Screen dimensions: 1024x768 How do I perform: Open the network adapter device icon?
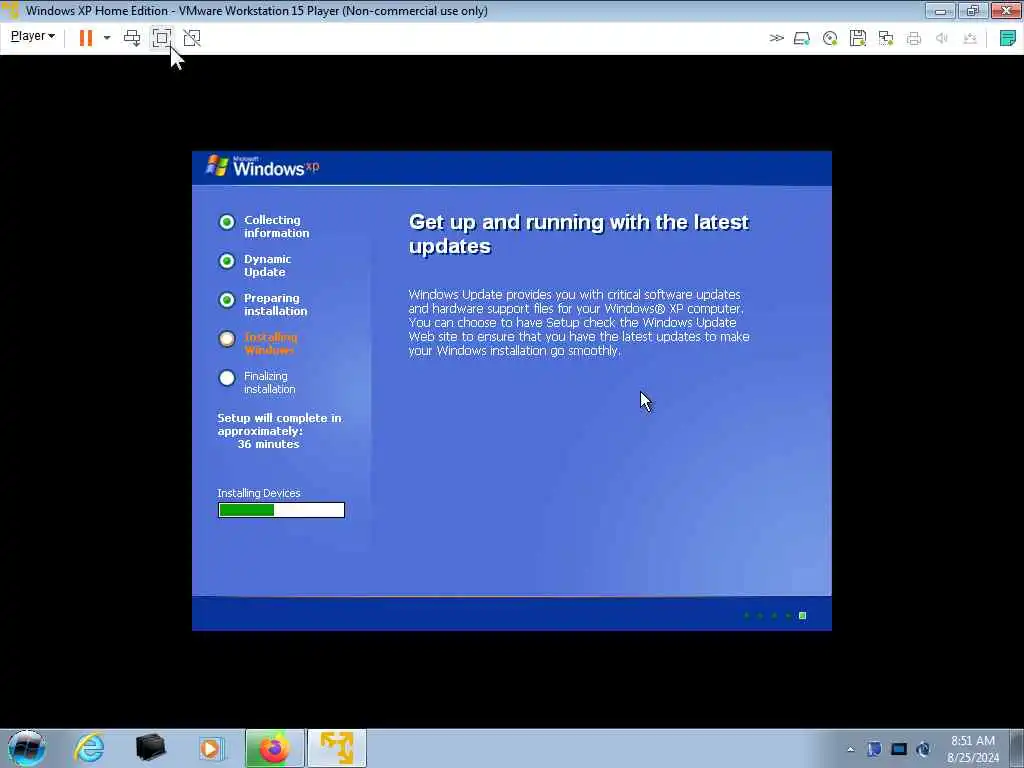pos(886,39)
